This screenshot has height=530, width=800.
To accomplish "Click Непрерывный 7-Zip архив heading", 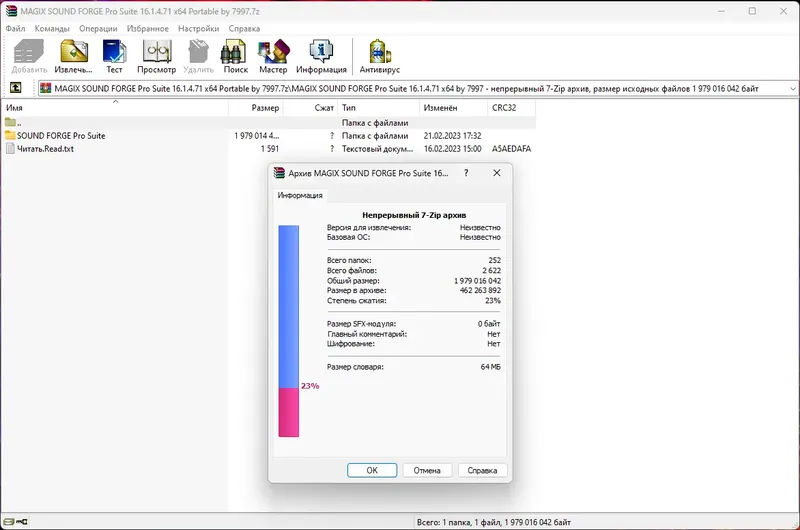I will (x=414, y=215).
